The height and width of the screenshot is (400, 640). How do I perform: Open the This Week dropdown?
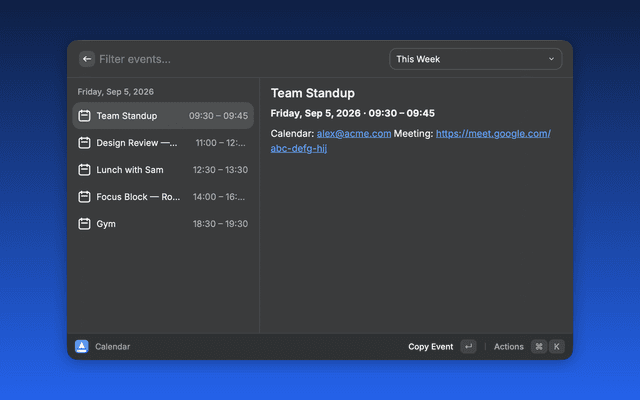coord(476,59)
